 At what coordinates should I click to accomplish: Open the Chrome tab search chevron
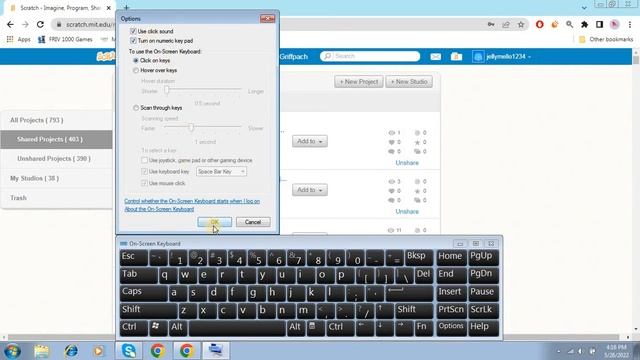point(584,7)
